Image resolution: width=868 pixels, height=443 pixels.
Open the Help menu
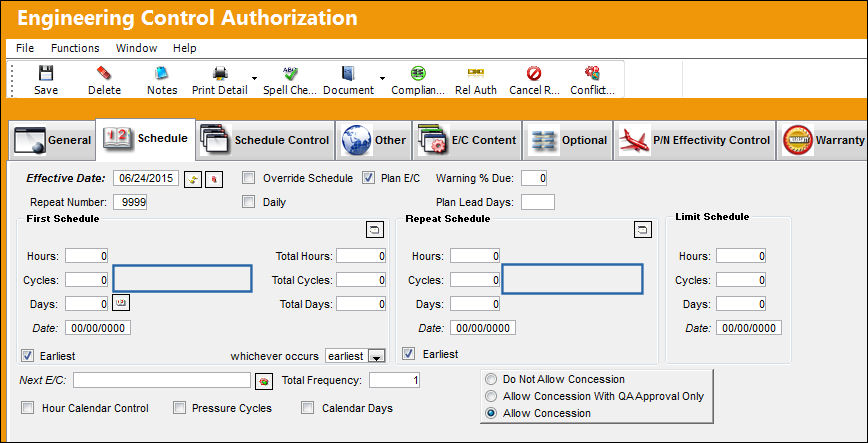[184, 48]
